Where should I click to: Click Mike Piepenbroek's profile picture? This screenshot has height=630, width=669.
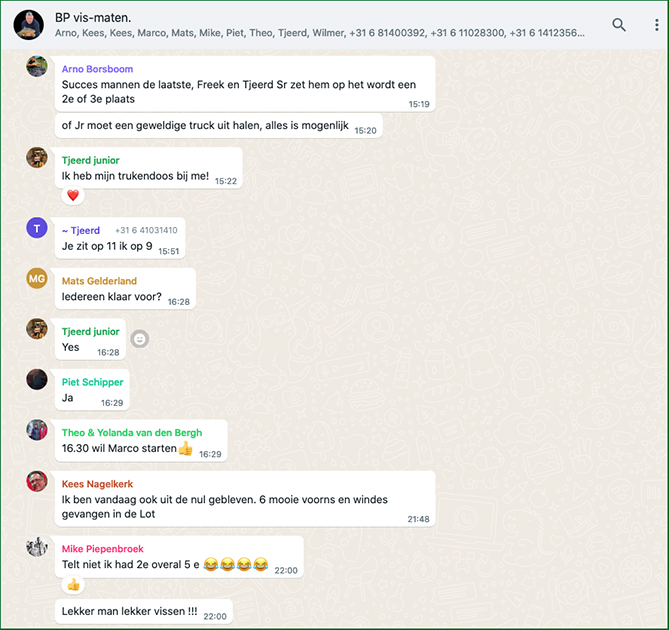pyautogui.click(x=37, y=546)
